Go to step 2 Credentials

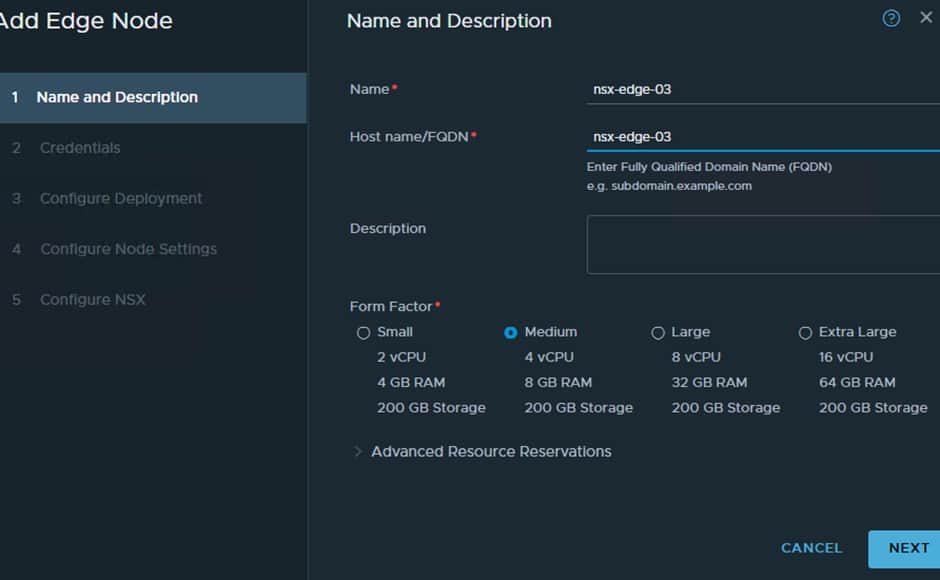80,148
